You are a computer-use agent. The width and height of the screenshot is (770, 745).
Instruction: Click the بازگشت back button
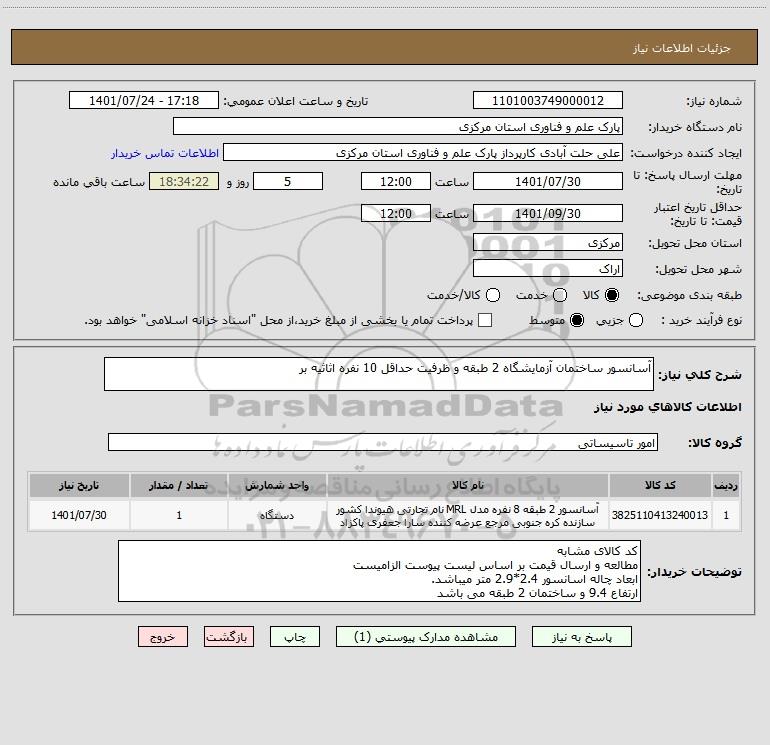[229, 637]
